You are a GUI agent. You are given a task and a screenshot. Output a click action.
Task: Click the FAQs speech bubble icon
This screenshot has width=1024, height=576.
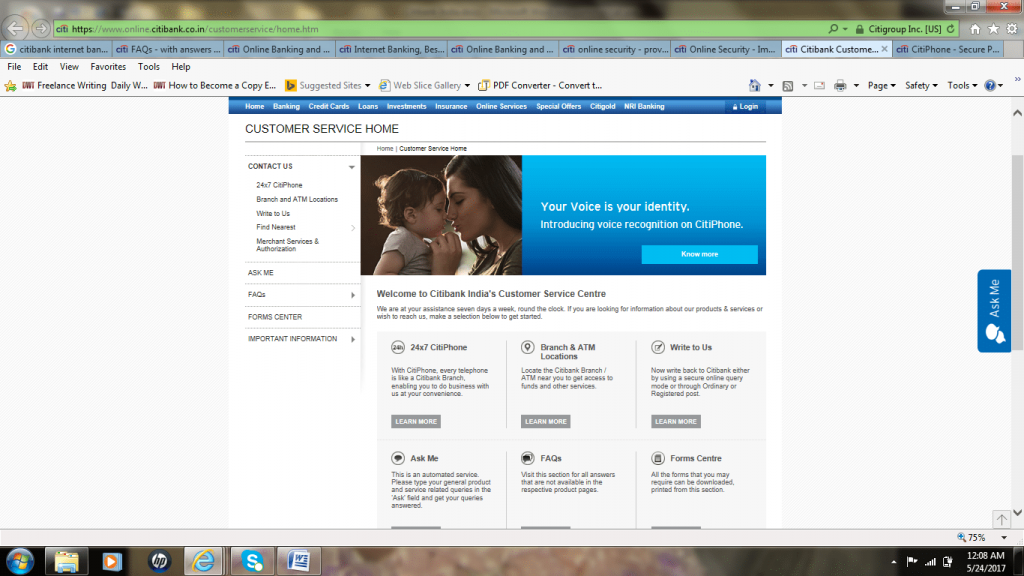(526, 457)
